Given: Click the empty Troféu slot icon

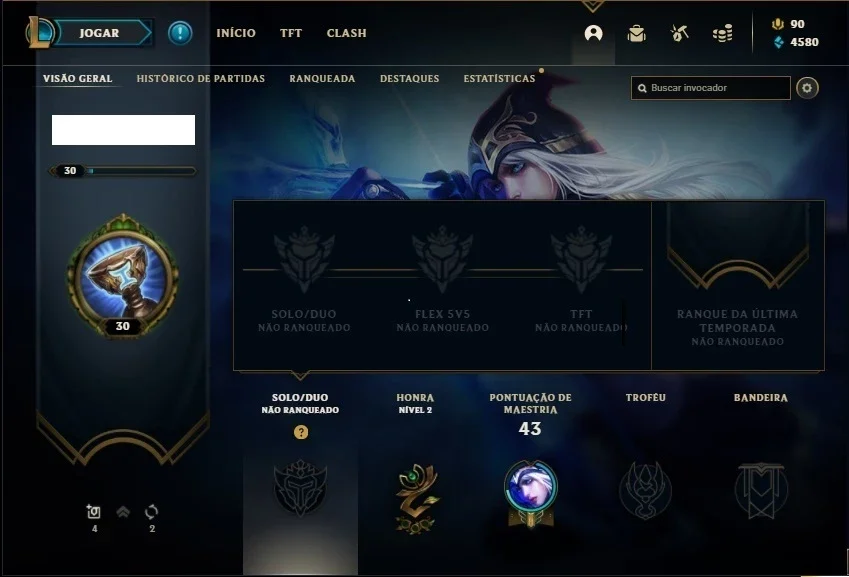Looking at the screenshot, I should (x=645, y=490).
